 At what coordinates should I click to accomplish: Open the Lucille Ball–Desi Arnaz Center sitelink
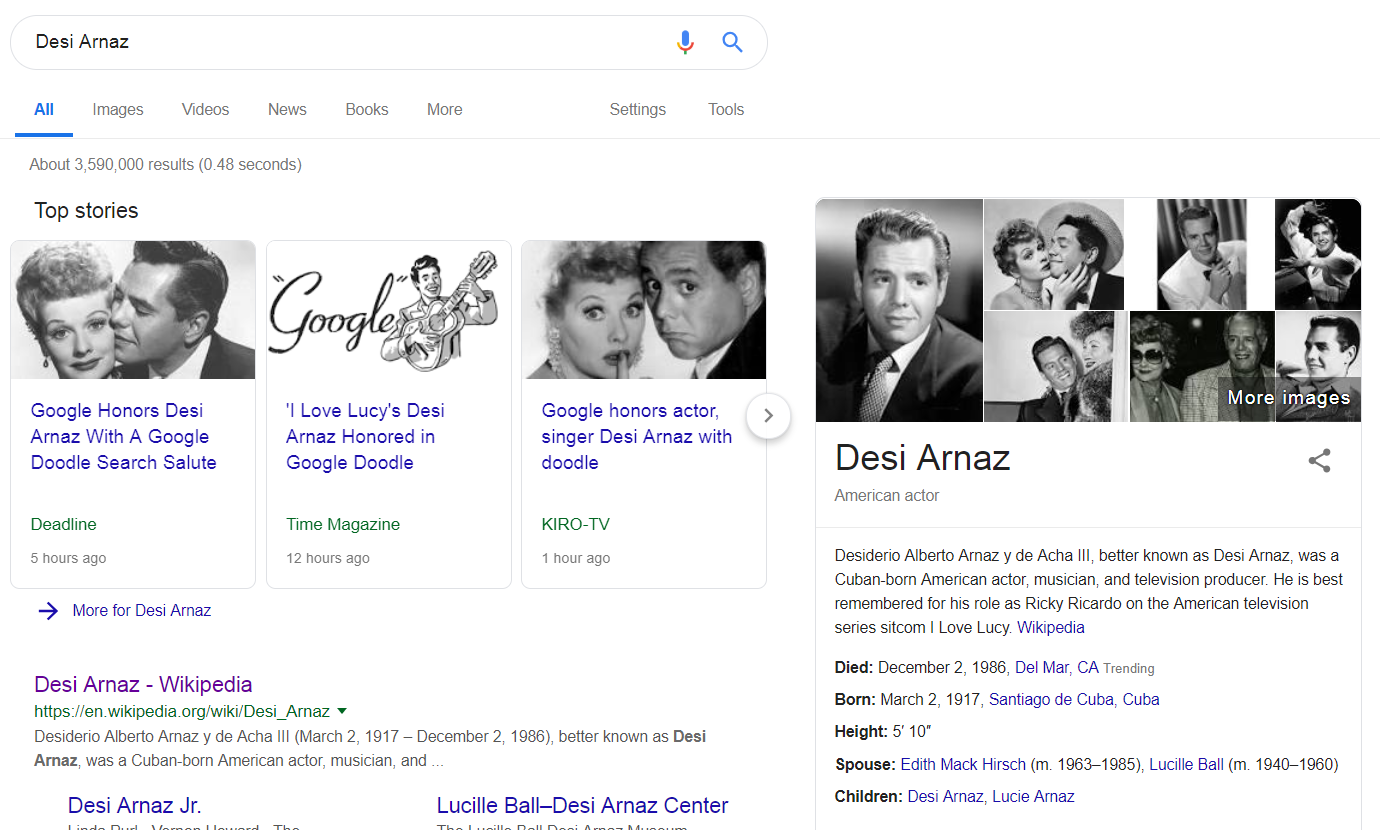point(582,805)
